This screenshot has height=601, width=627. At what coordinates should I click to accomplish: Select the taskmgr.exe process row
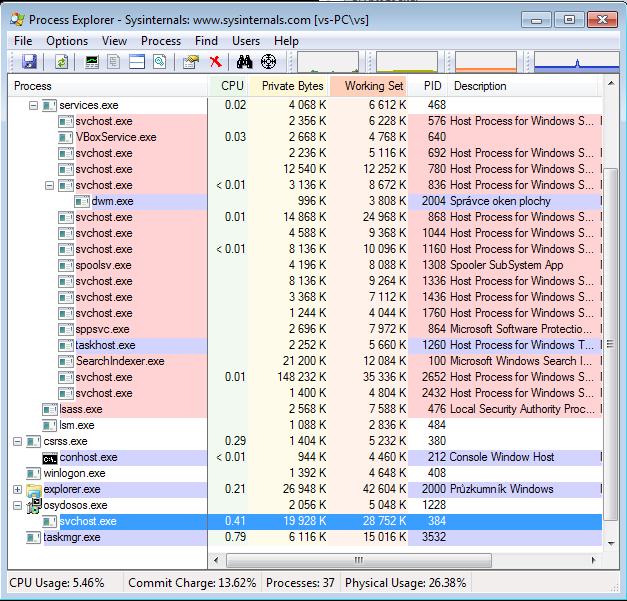tap(305, 537)
